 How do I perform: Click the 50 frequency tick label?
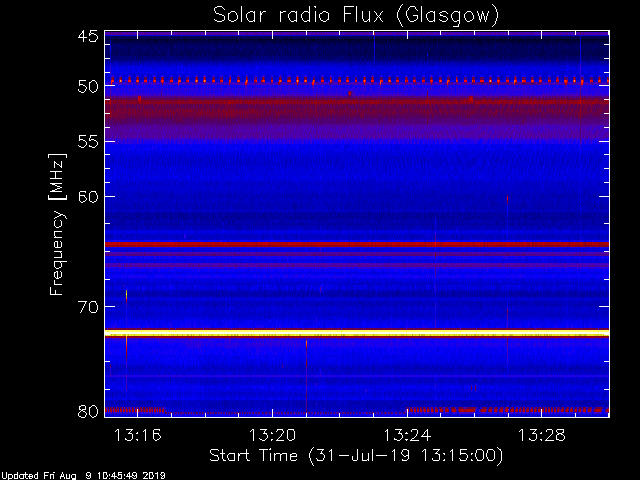click(x=88, y=87)
